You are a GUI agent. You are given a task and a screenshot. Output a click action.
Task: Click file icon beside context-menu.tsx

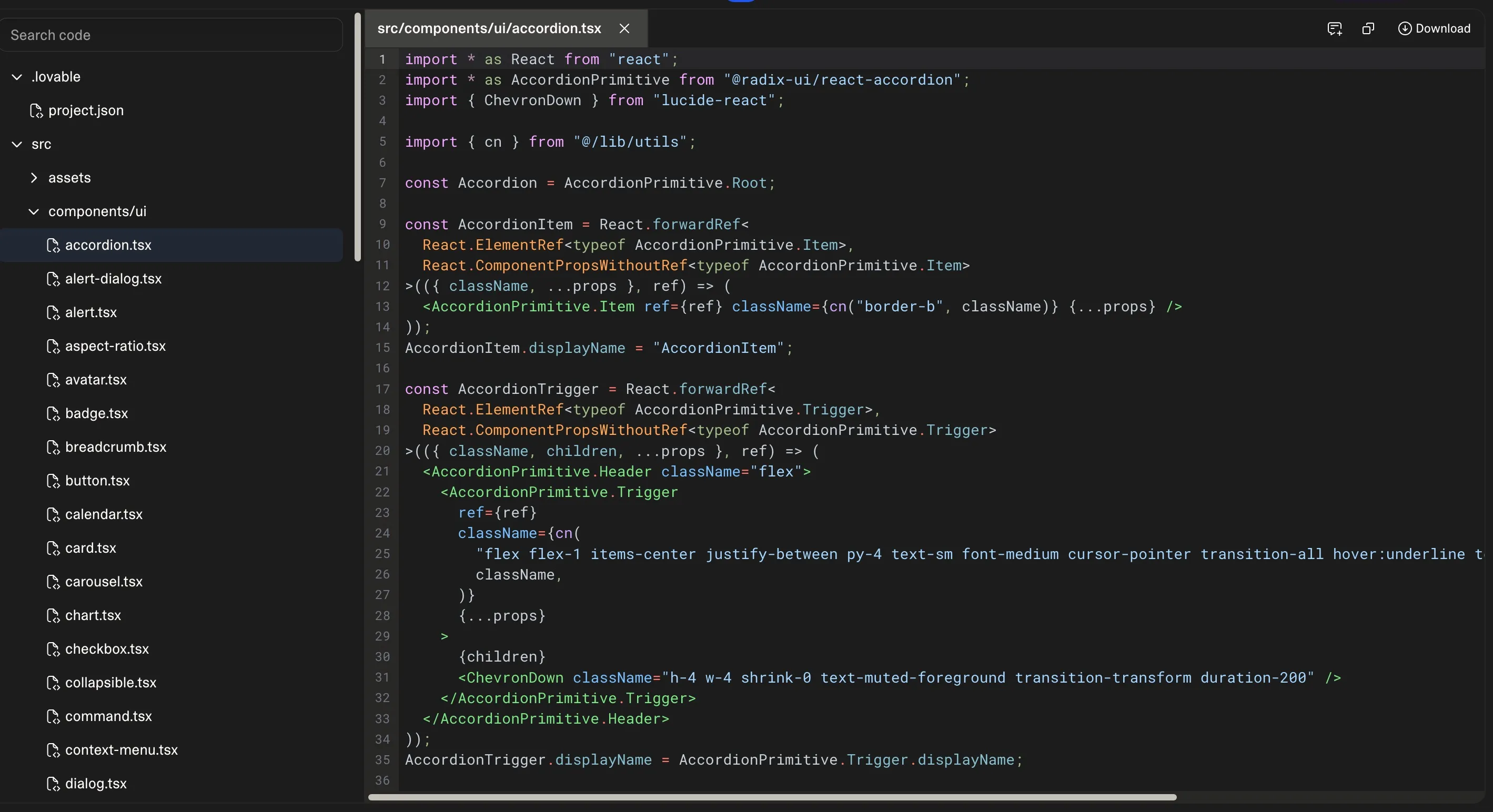coord(53,749)
